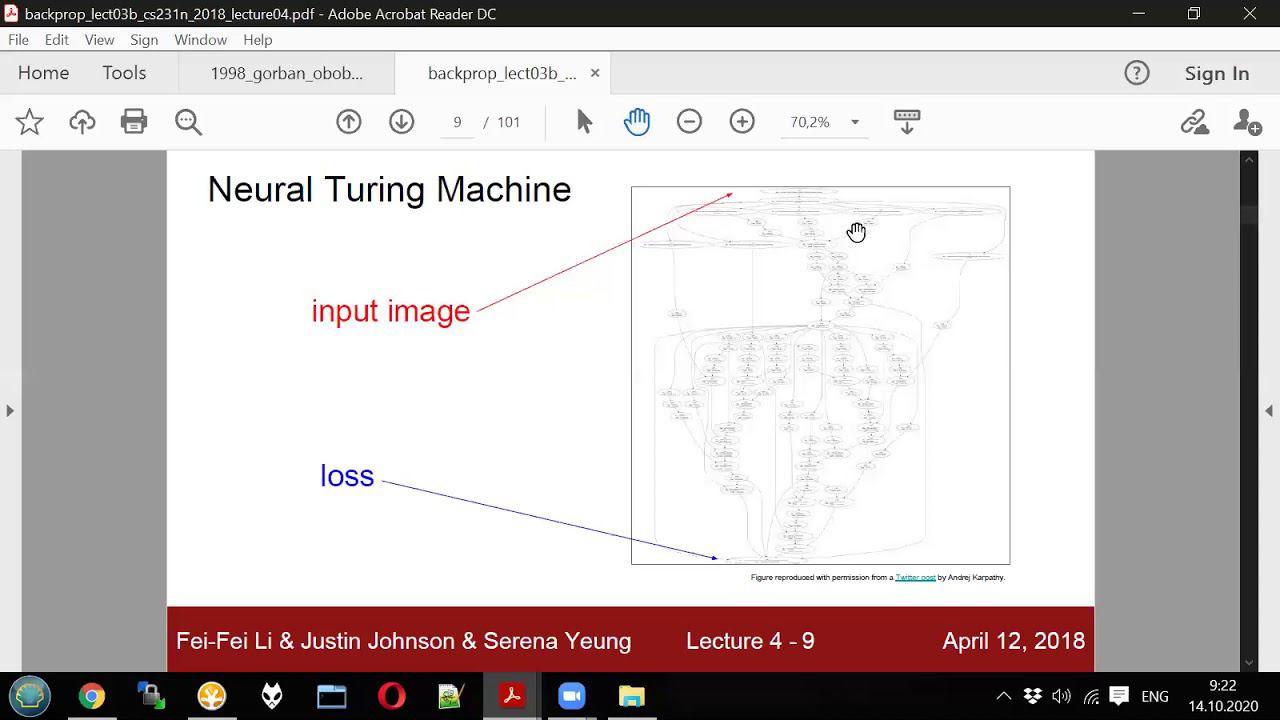Go to next page arrow

402,122
